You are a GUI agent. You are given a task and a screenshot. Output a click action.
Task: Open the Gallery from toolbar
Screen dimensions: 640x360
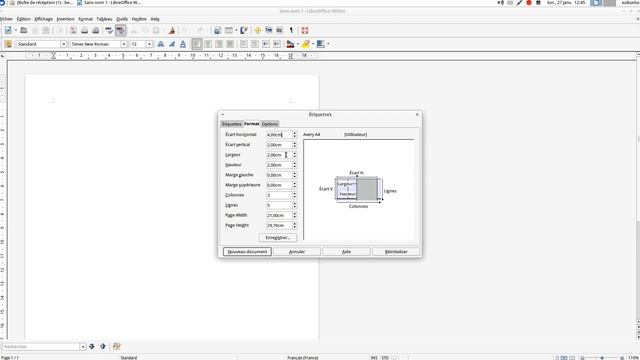269,31
